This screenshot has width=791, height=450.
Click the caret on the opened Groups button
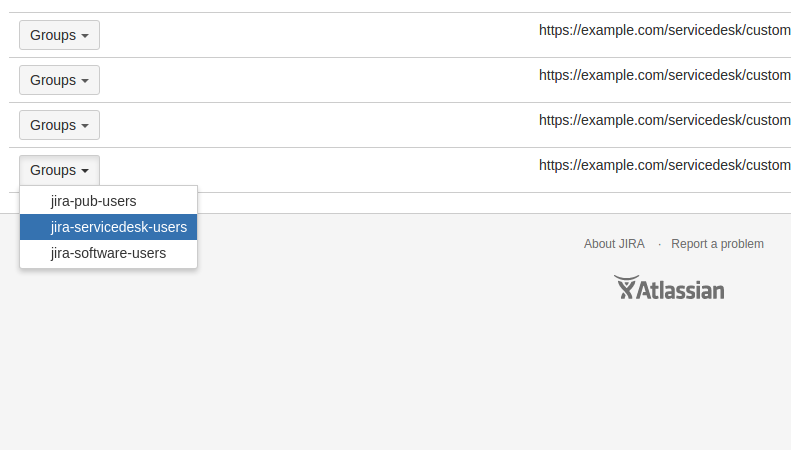(85, 171)
